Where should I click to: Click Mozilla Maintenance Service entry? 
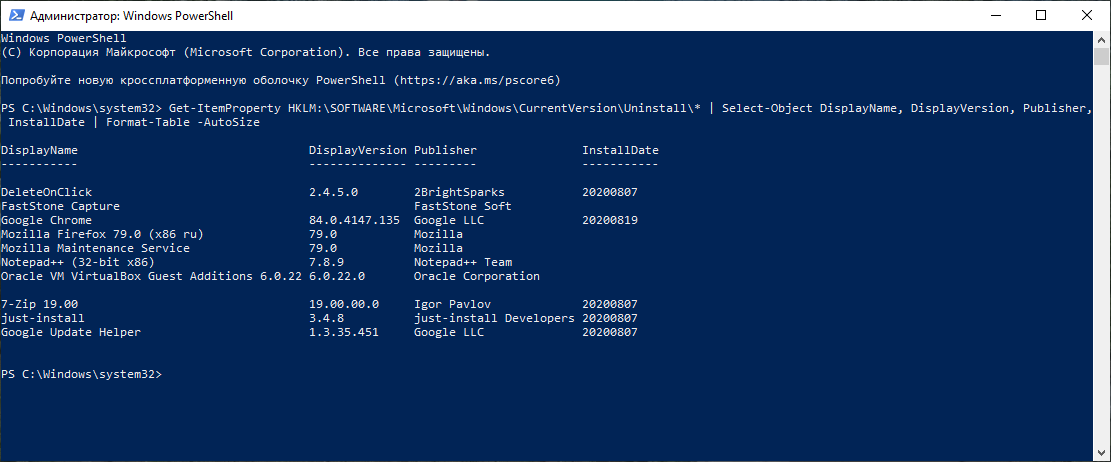click(x=95, y=248)
